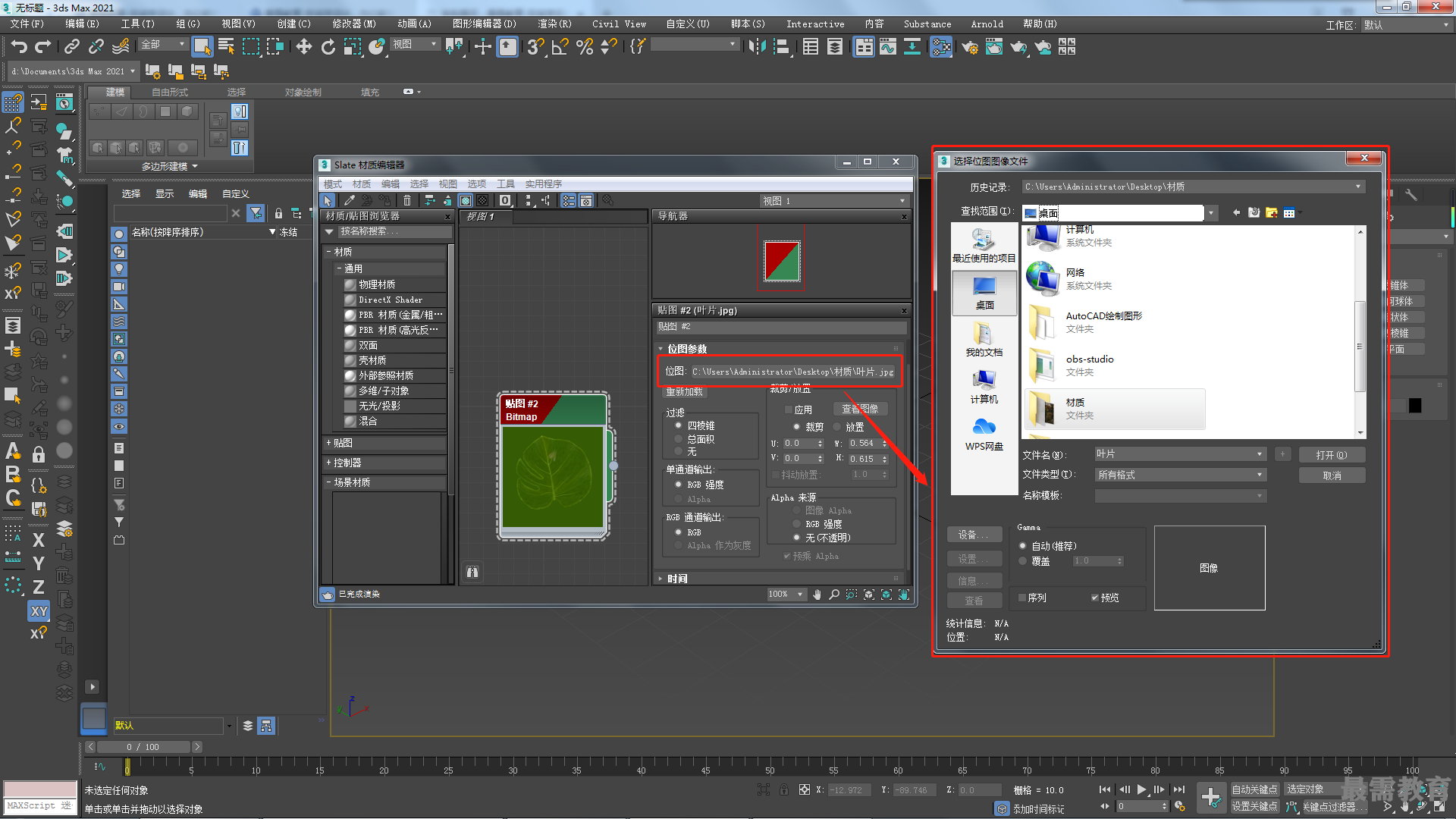1456x819 pixels.
Task: Switch to the 自由形式 ribbon tab
Action: (x=169, y=93)
